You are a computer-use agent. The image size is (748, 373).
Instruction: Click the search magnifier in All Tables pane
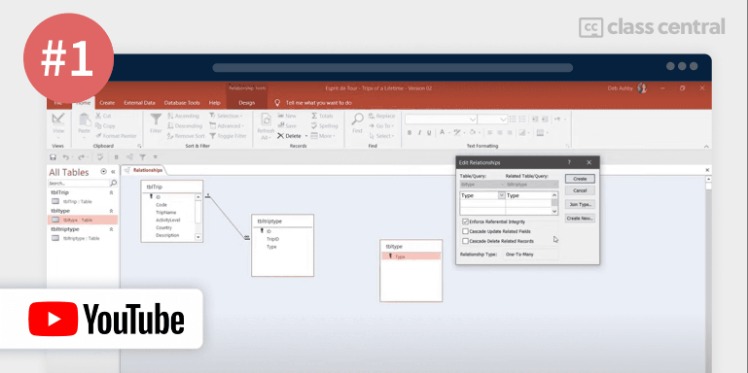pos(113,183)
